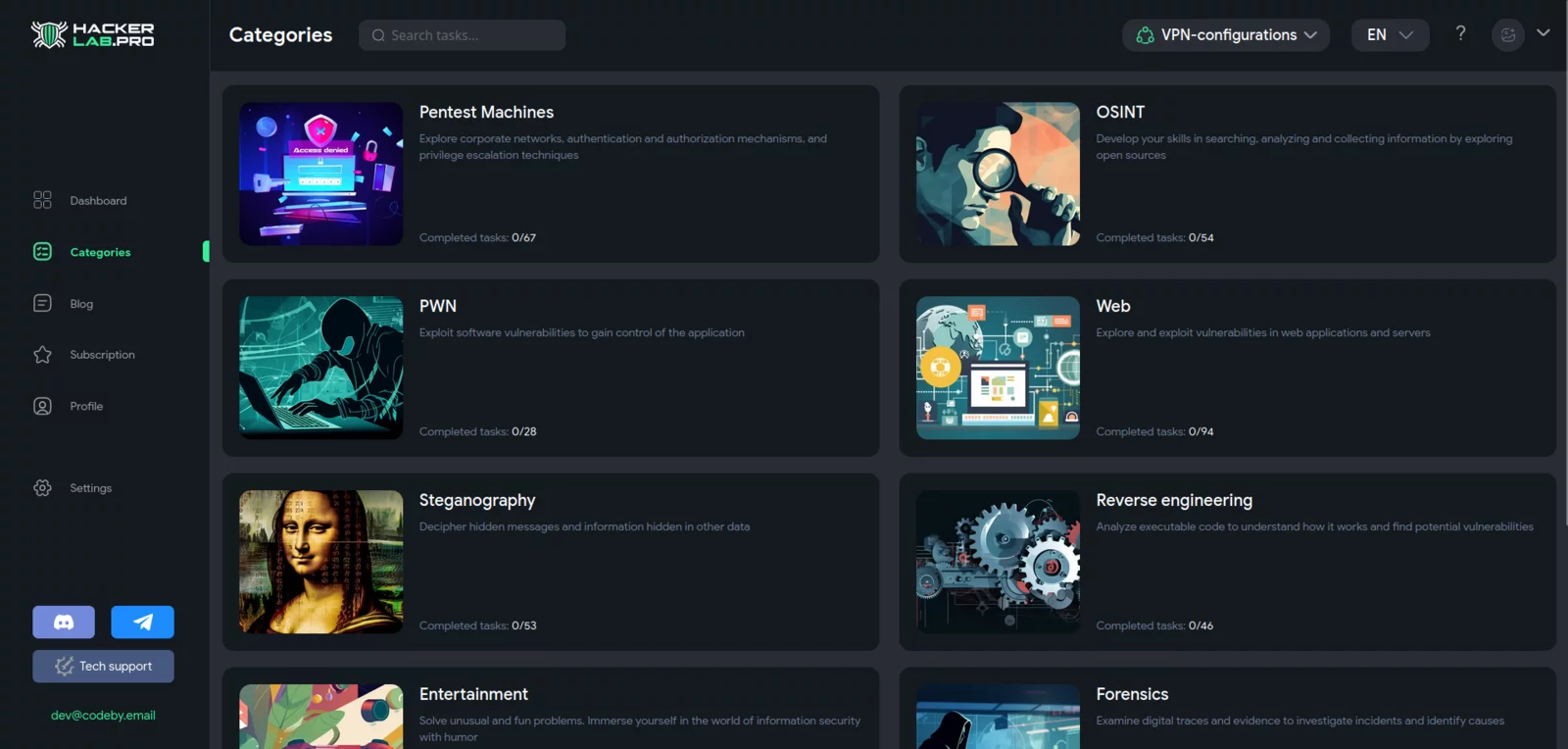Open Subscription via the star icon
The width and height of the screenshot is (1568, 749).
click(x=42, y=355)
